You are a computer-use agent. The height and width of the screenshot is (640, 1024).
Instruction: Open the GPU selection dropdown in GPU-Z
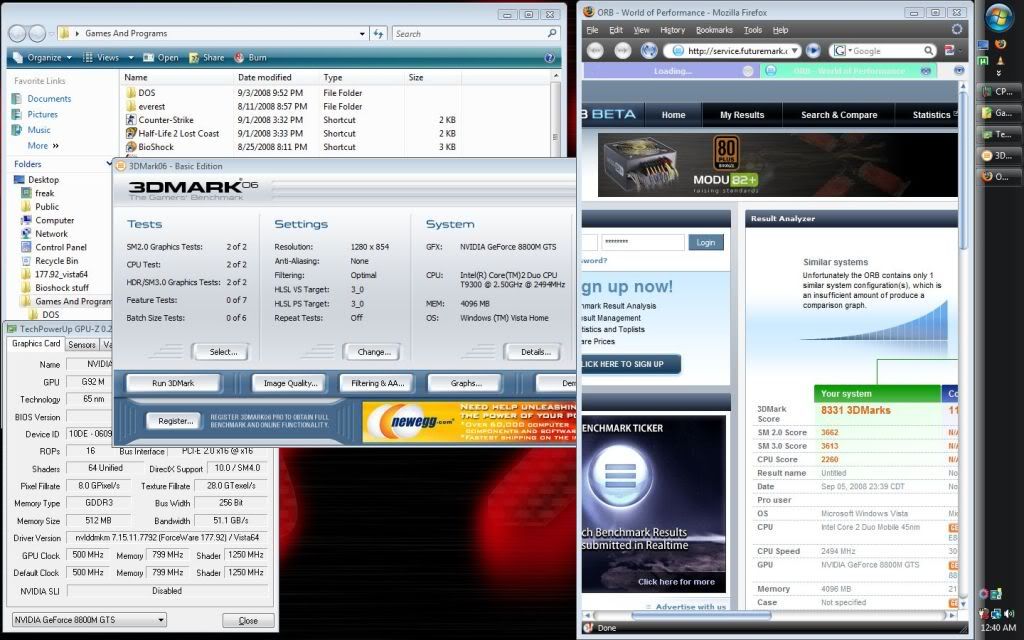(161, 620)
